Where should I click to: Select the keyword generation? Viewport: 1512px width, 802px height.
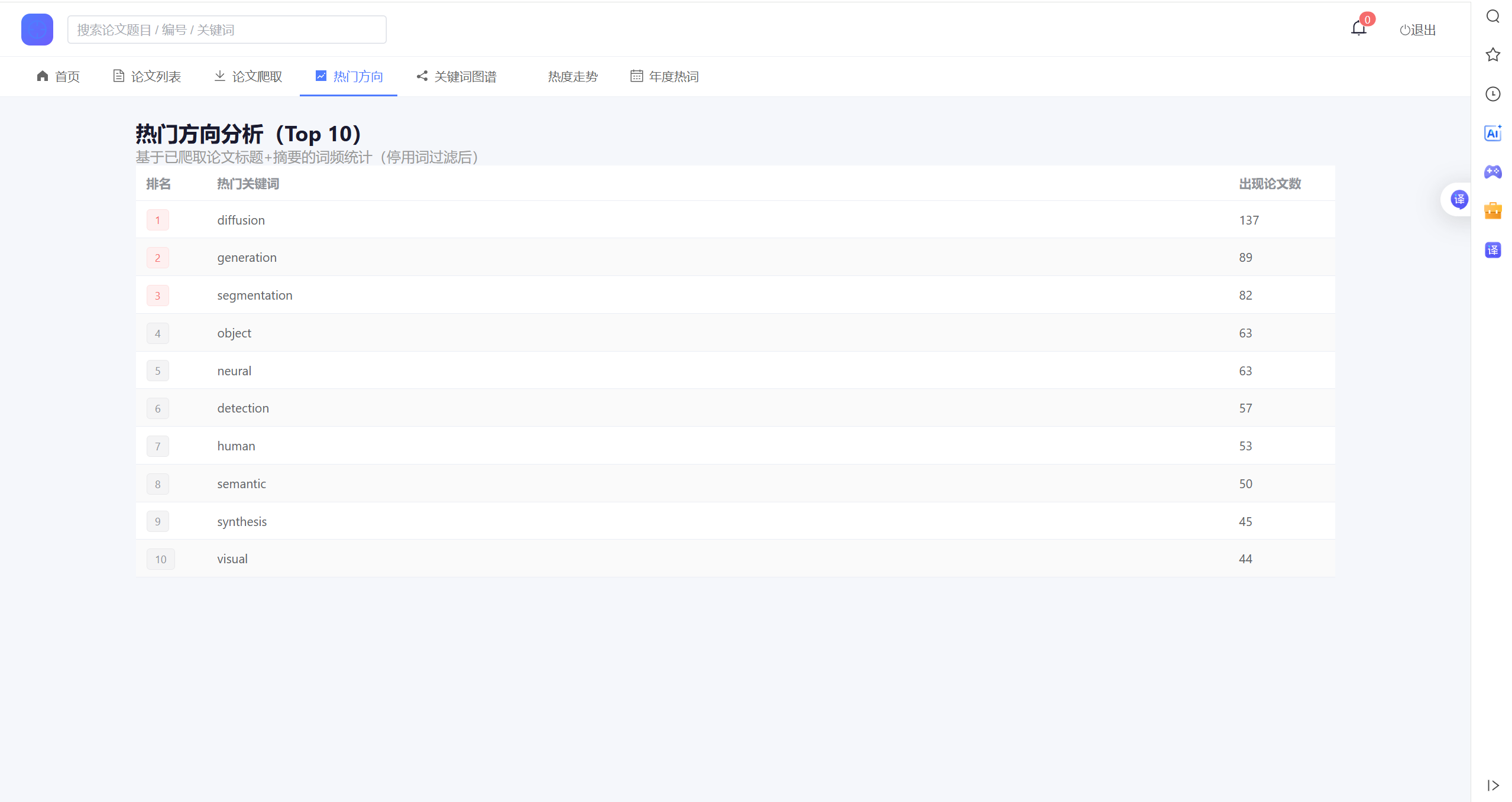[x=247, y=258]
